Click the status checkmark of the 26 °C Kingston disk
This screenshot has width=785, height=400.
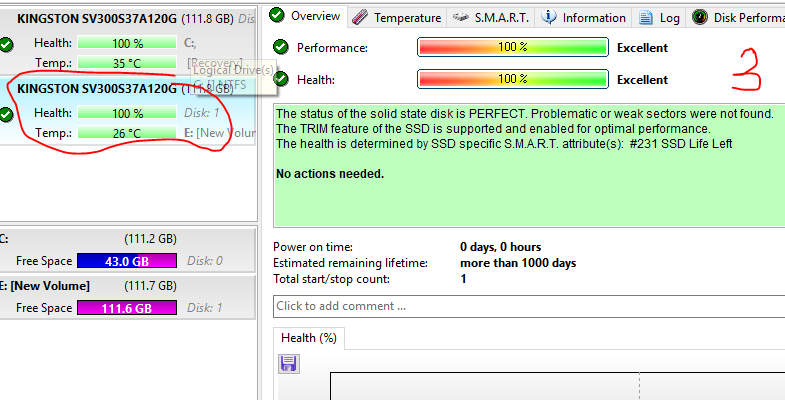pos(7,115)
